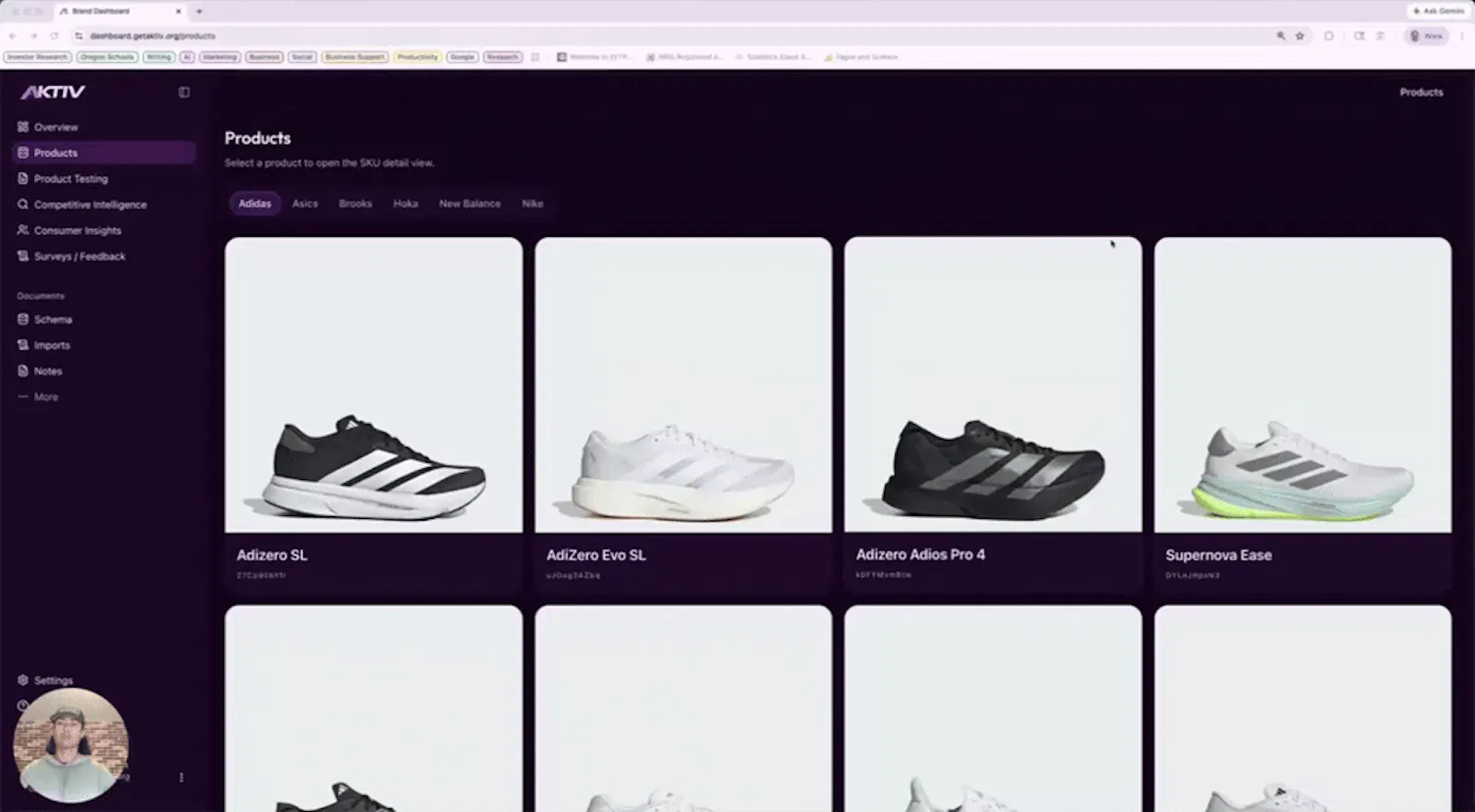Open the Business Support bookmark folder
This screenshot has width=1475, height=812.
point(354,57)
